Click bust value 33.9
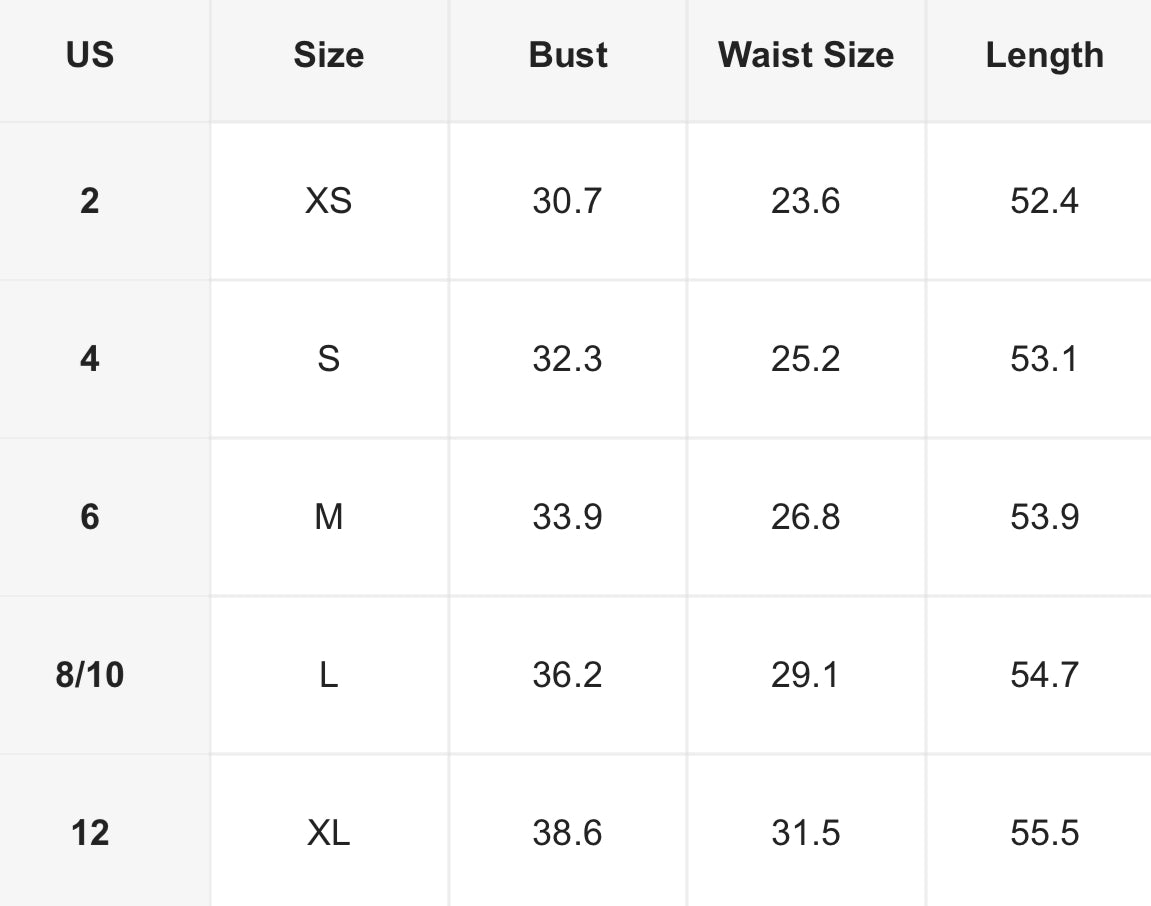 tap(567, 517)
